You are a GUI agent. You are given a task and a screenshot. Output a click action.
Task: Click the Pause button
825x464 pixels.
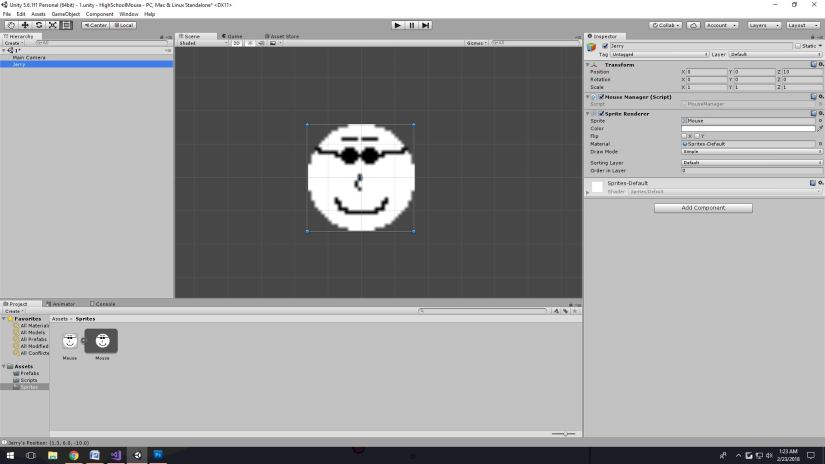pyautogui.click(x=411, y=25)
